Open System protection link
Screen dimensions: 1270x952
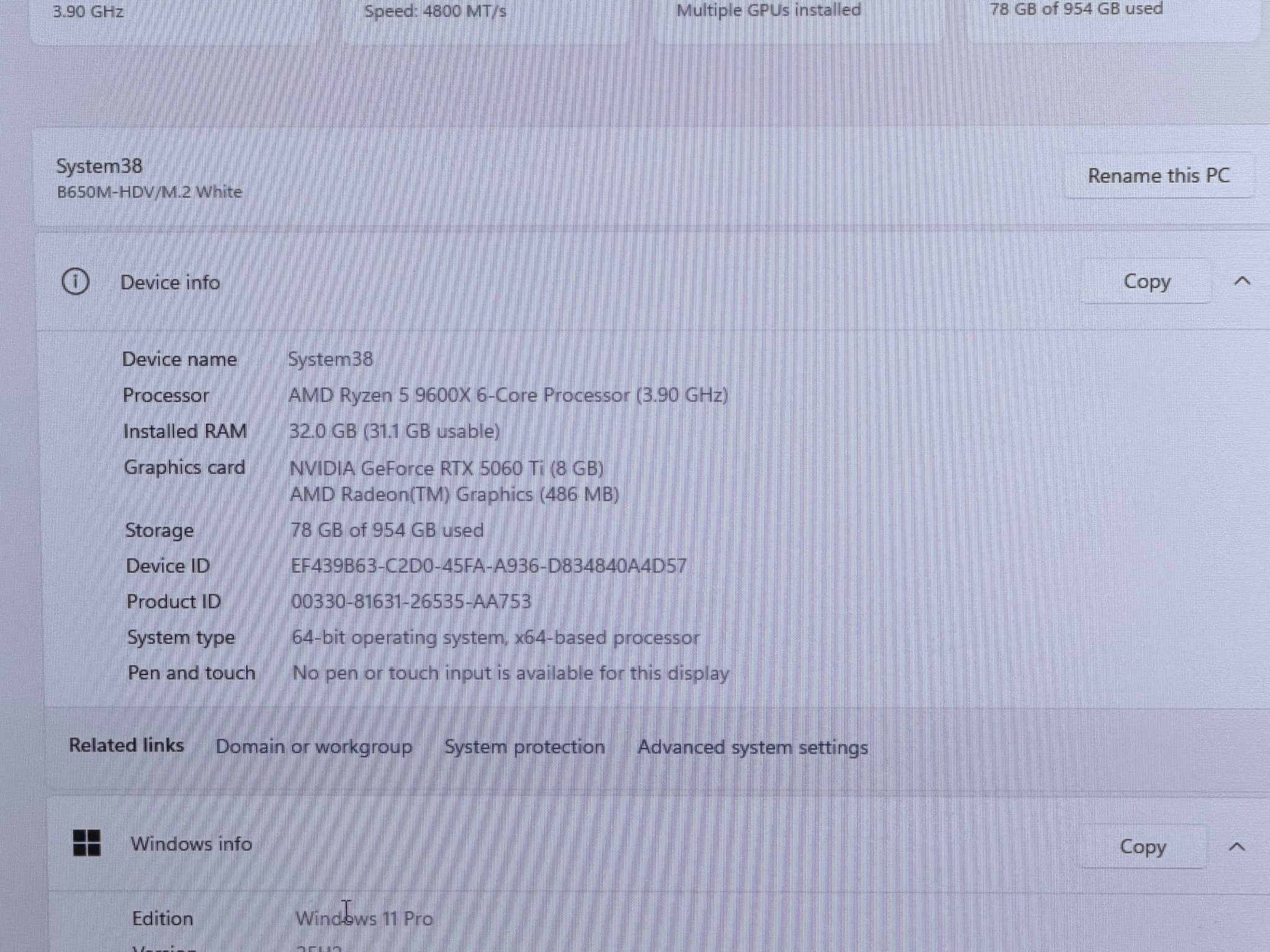click(525, 747)
